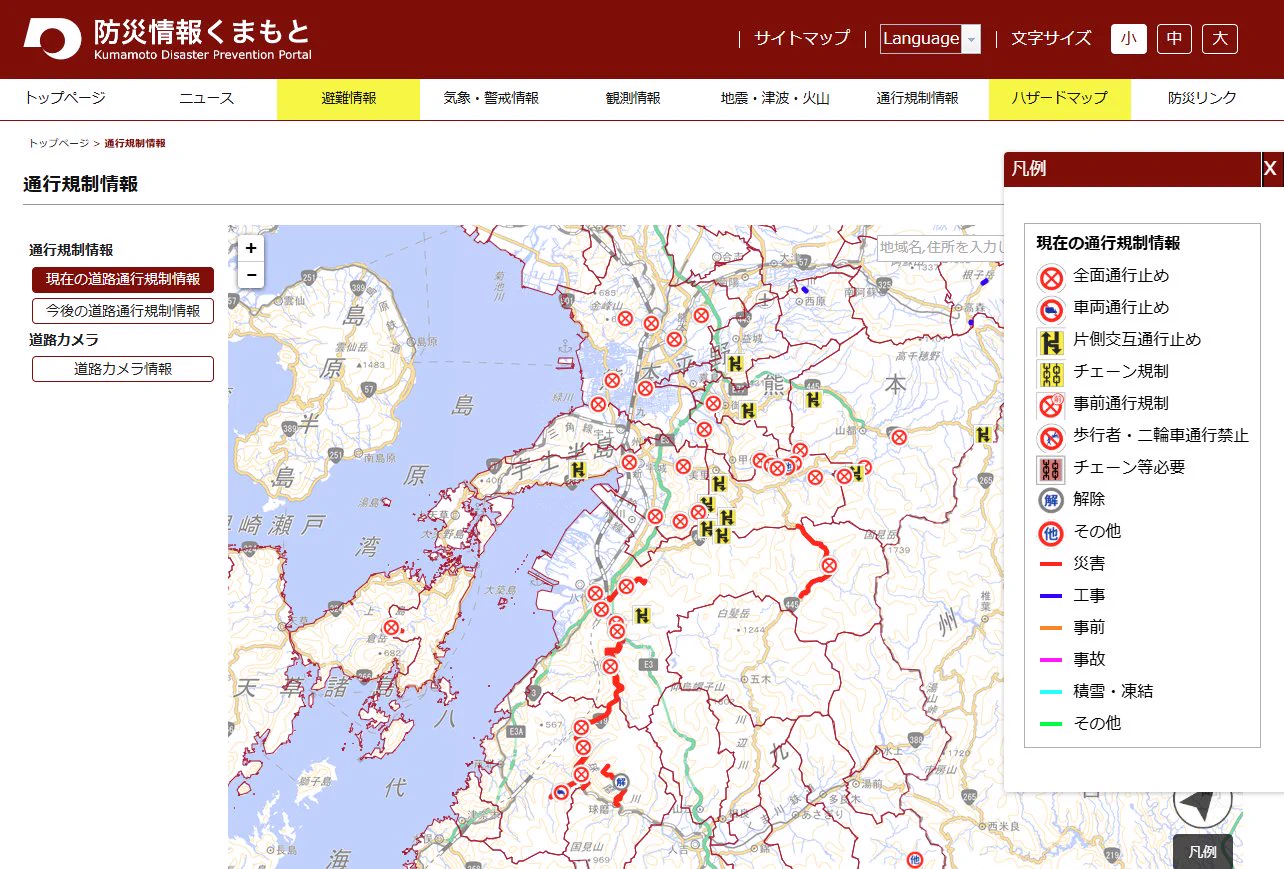
Task: Open the 通行規制情報 menu item
Action: [x=917, y=98]
